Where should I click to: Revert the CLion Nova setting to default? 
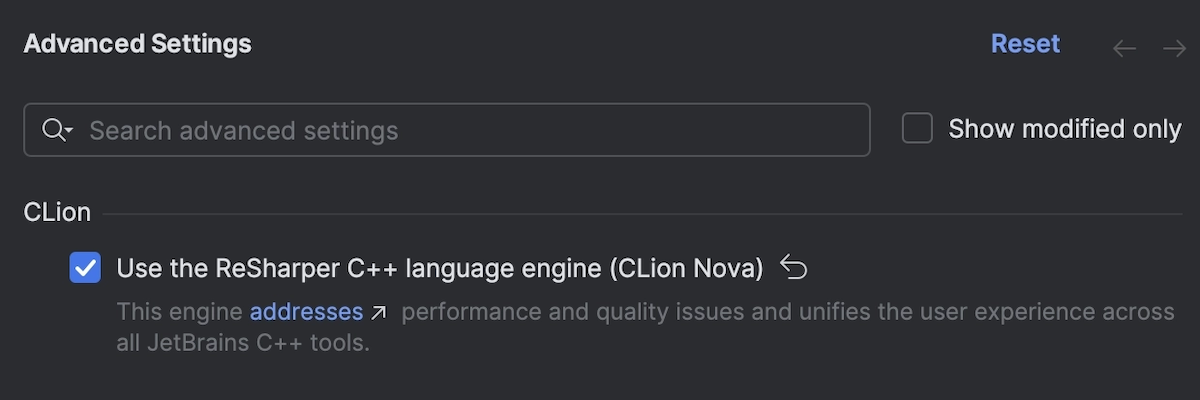point(793,267)
